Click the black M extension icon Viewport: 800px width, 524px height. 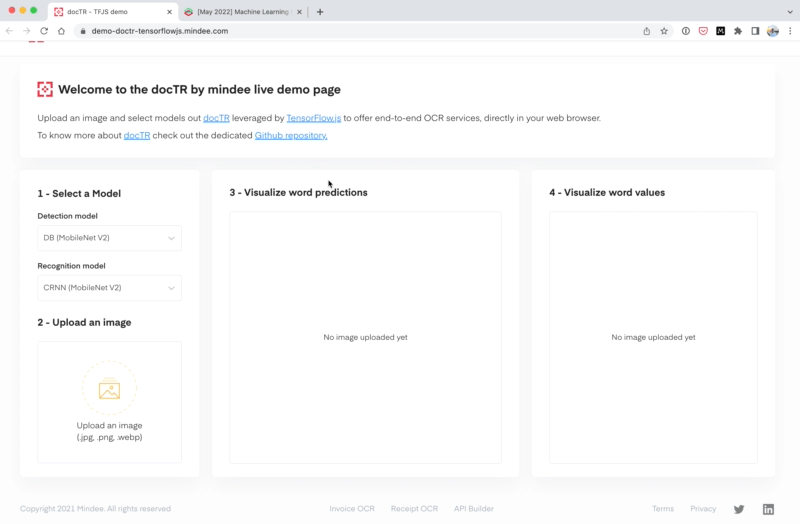(720, 31)
